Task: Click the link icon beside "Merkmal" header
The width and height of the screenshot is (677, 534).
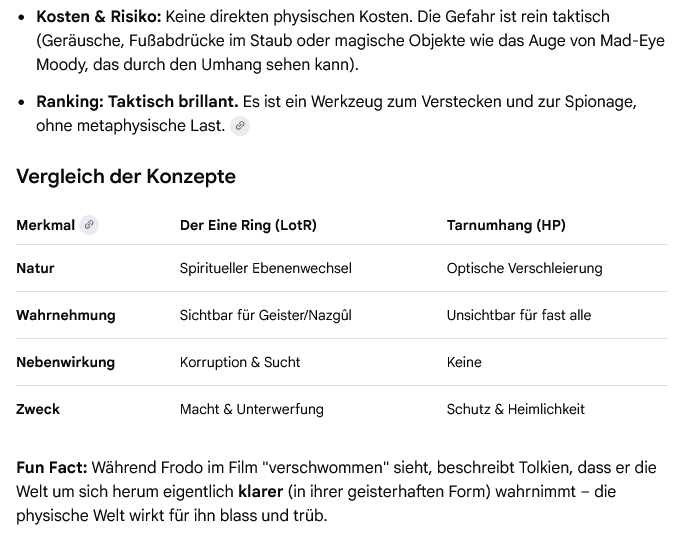Action: (x=89, y=225)
